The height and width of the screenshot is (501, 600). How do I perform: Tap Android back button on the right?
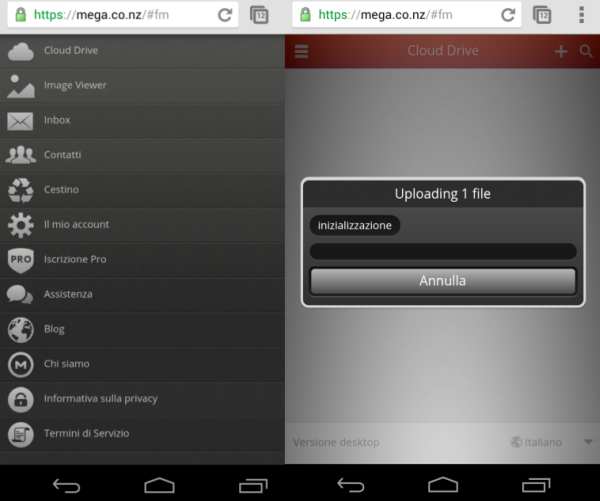pos(351,485)
